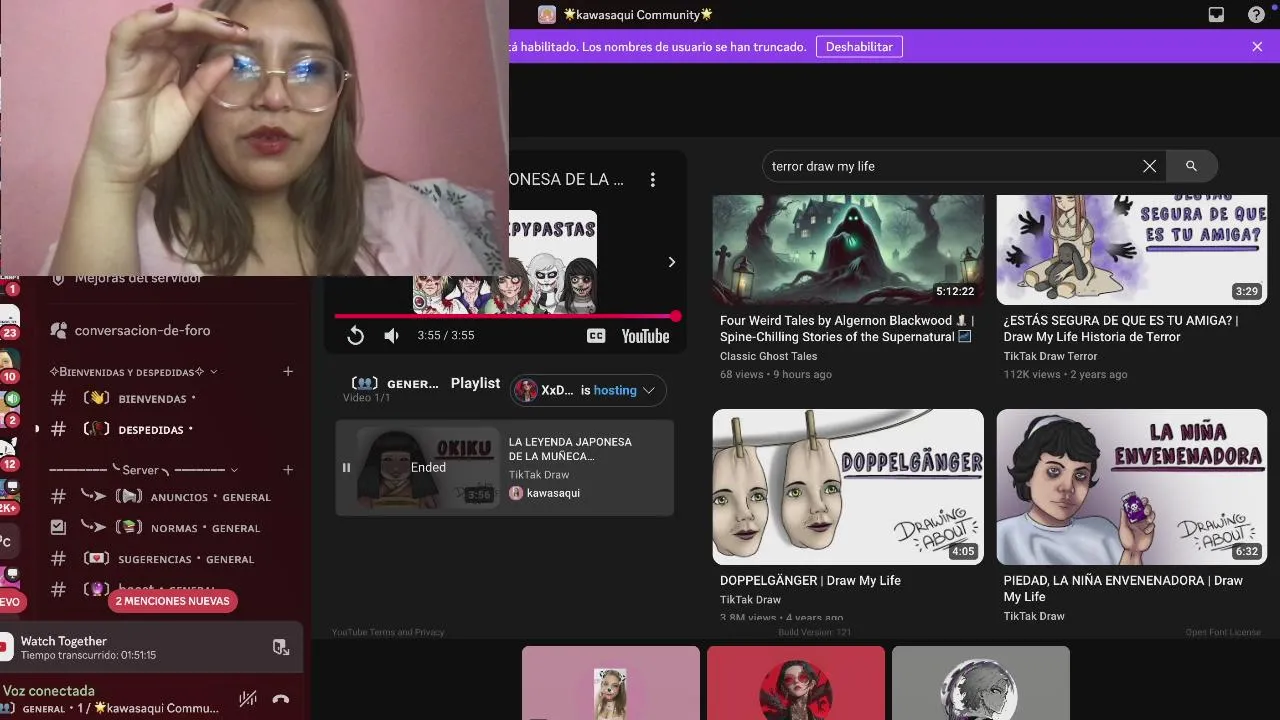1280x720 pixels.
Task: Open Open Font License link
Action: [1223, 632]
